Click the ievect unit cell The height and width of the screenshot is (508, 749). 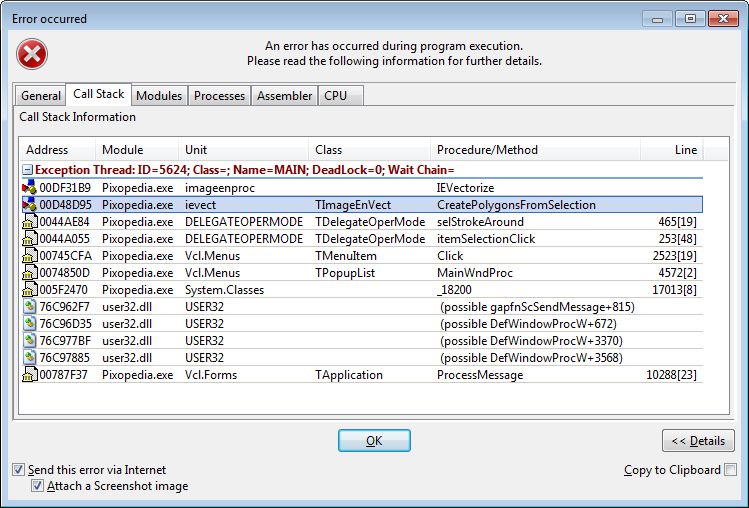point(200,205)
